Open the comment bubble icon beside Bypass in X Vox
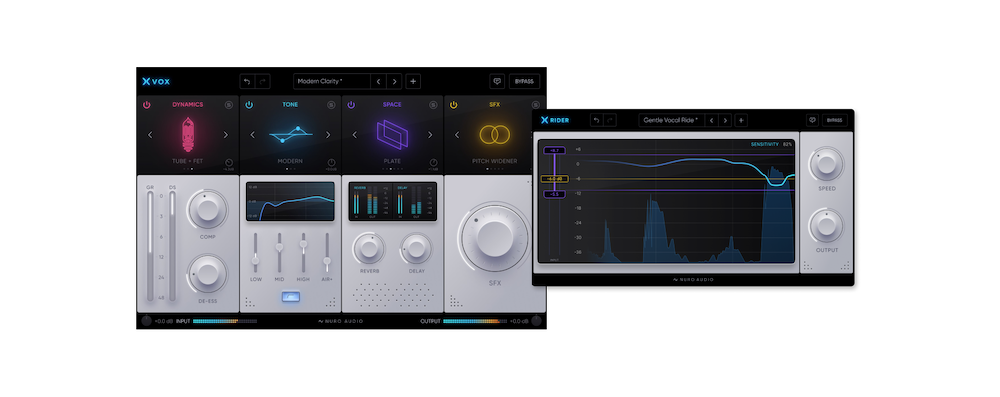This screenshot has height=397, width=1000. (497, 82)
